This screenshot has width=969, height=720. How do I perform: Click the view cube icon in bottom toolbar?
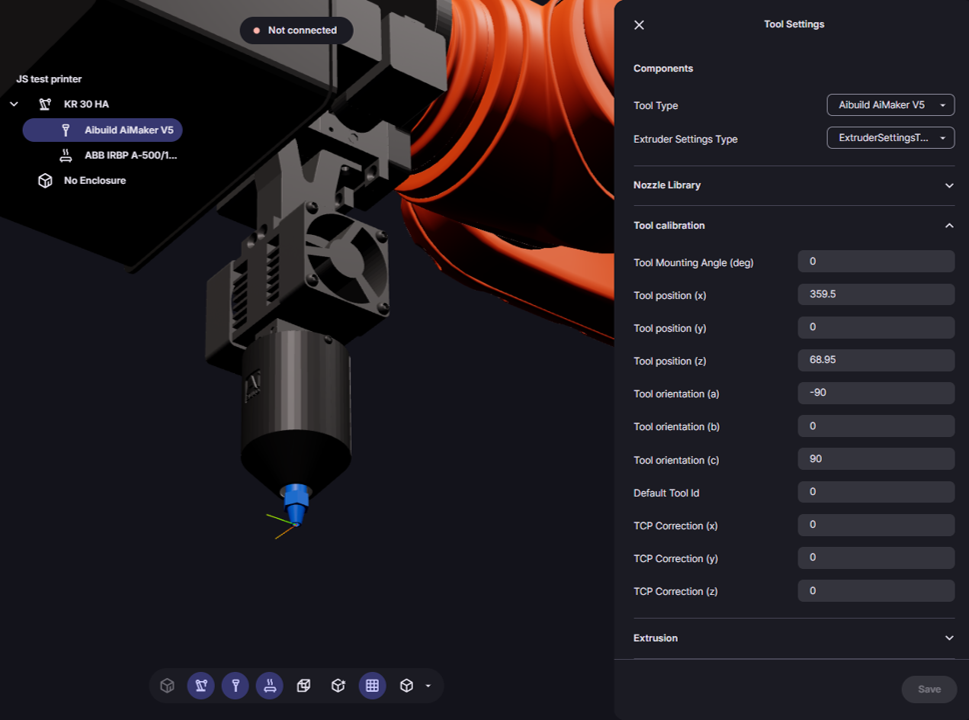point(406,686)
